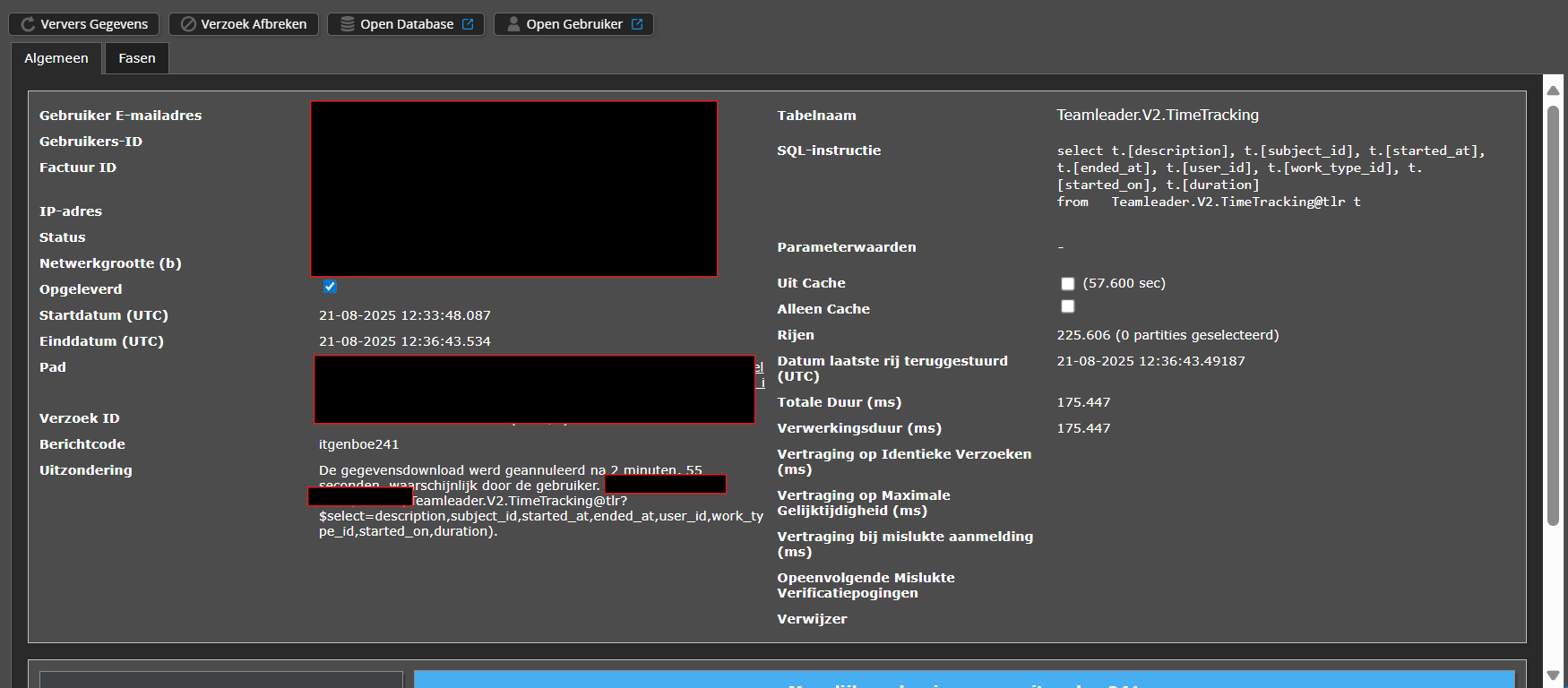Image resolution: width=1568 pixels, height=688 pixels.
Task: Click external-link icon beside Open Database
Action: tap(468, 24)
